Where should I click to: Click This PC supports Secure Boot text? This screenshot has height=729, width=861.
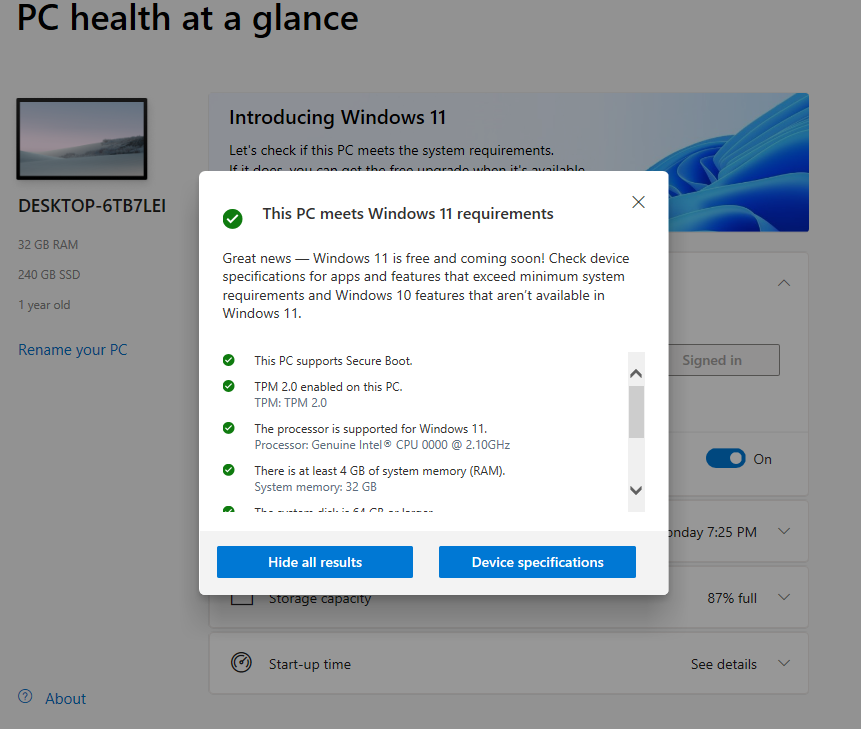333,361
